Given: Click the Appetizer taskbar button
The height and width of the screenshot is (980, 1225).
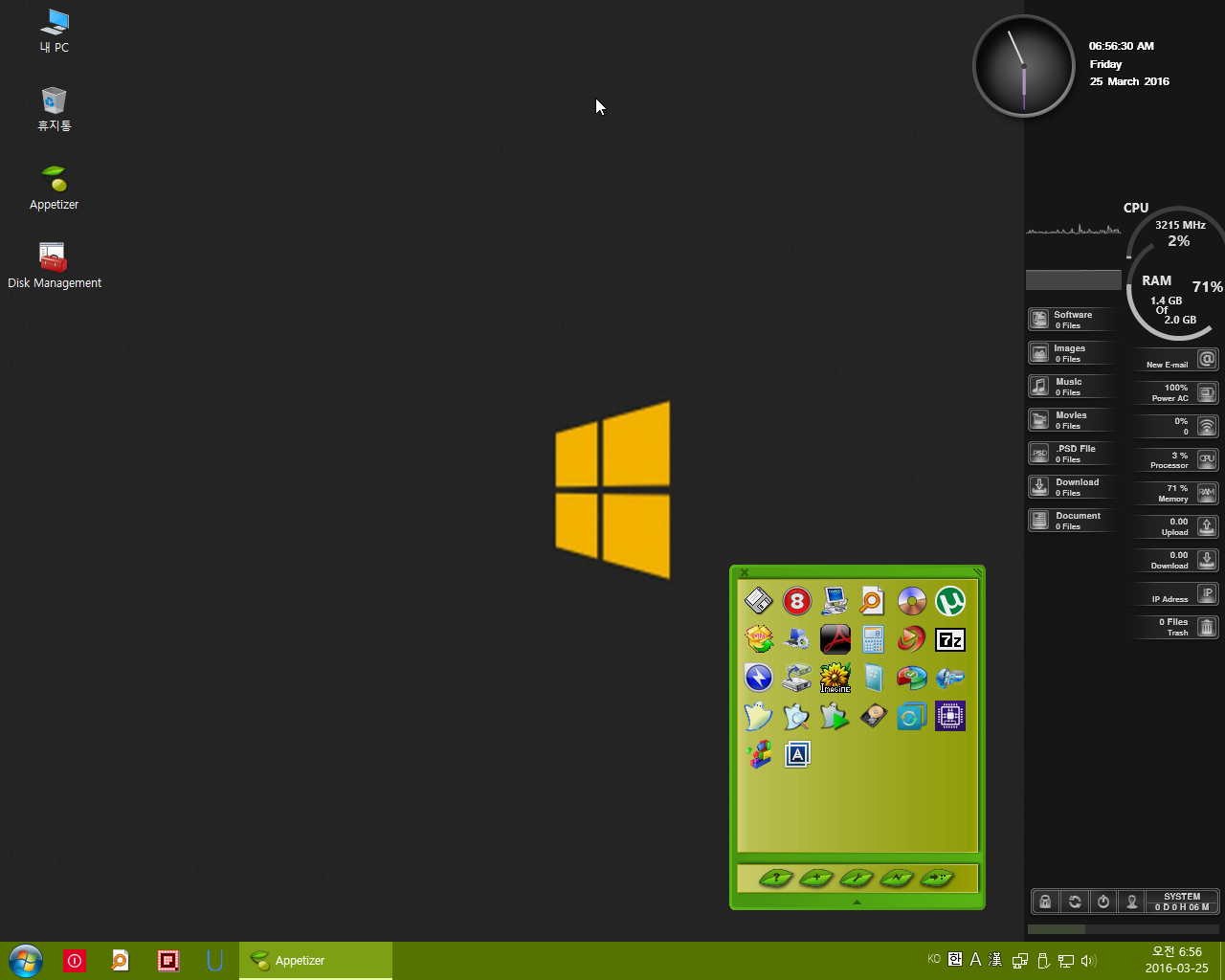Looking at the screenshot, I should click(x=316, y=961).
